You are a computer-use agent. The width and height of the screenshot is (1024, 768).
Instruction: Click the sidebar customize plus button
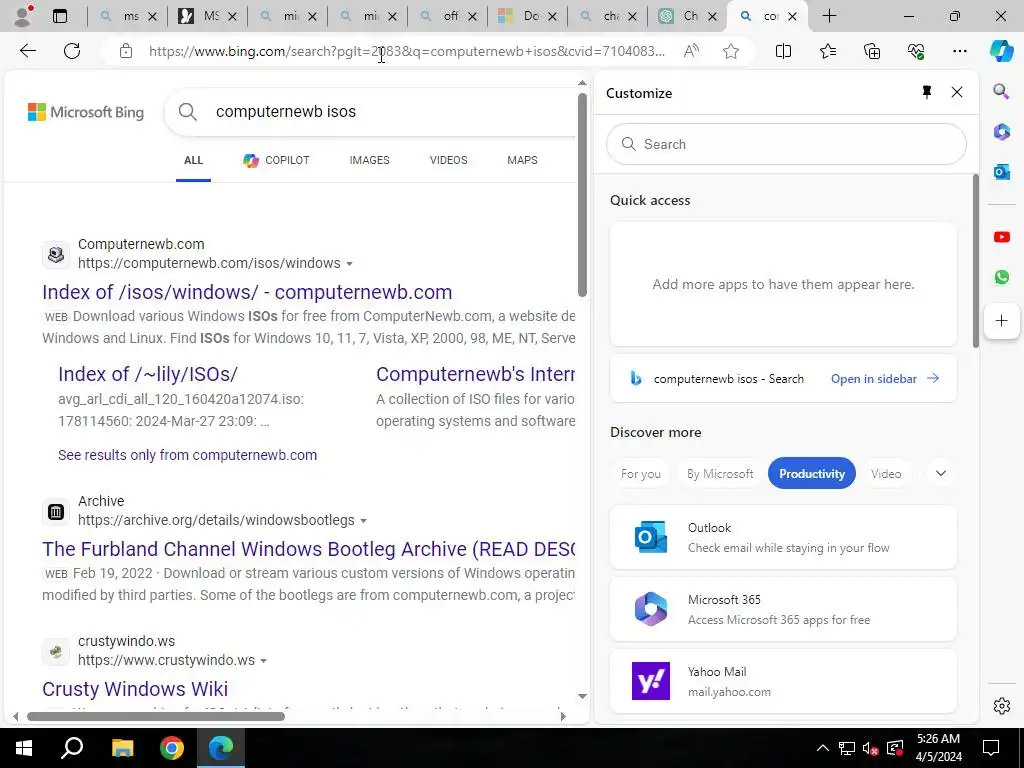pos(1001,321)
